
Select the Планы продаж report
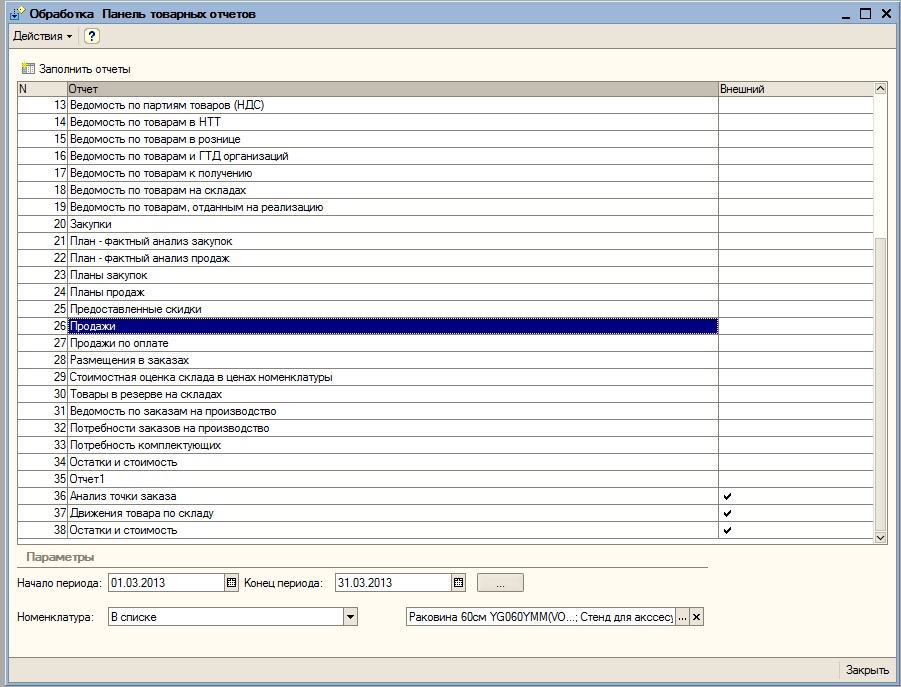point(393,292)
